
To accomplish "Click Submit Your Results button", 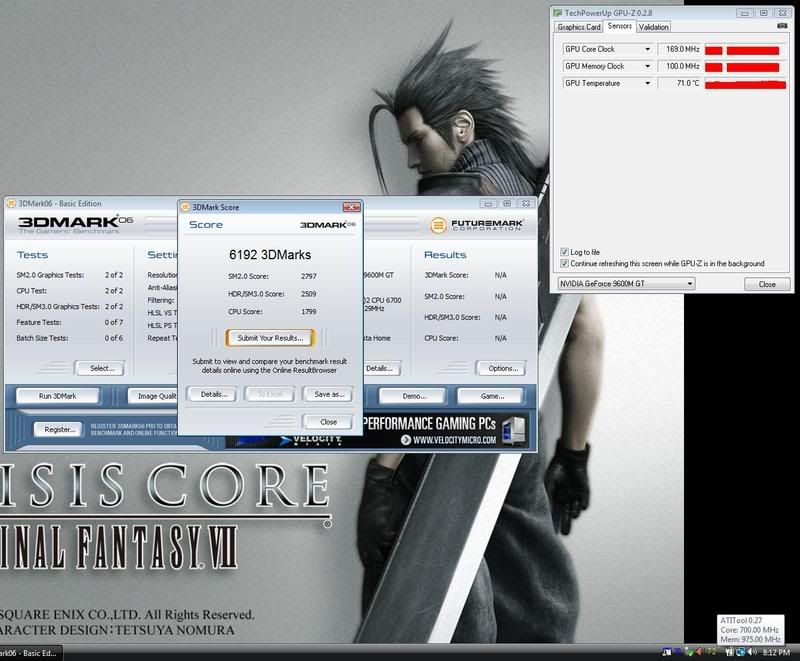I will click(x=270, y=338).
